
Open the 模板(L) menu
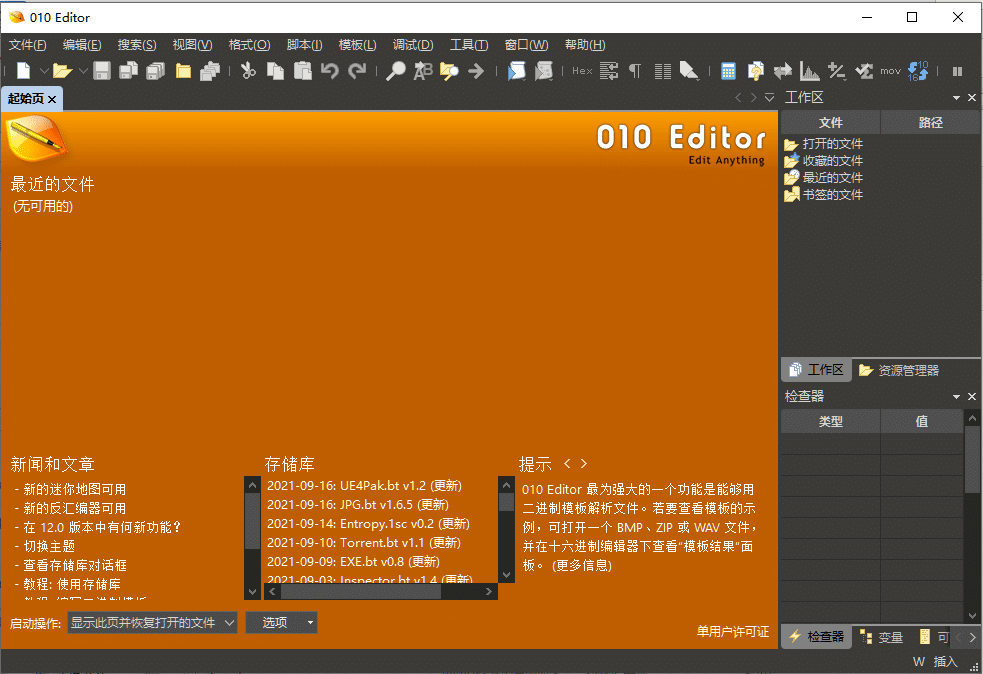coord(357,45)
